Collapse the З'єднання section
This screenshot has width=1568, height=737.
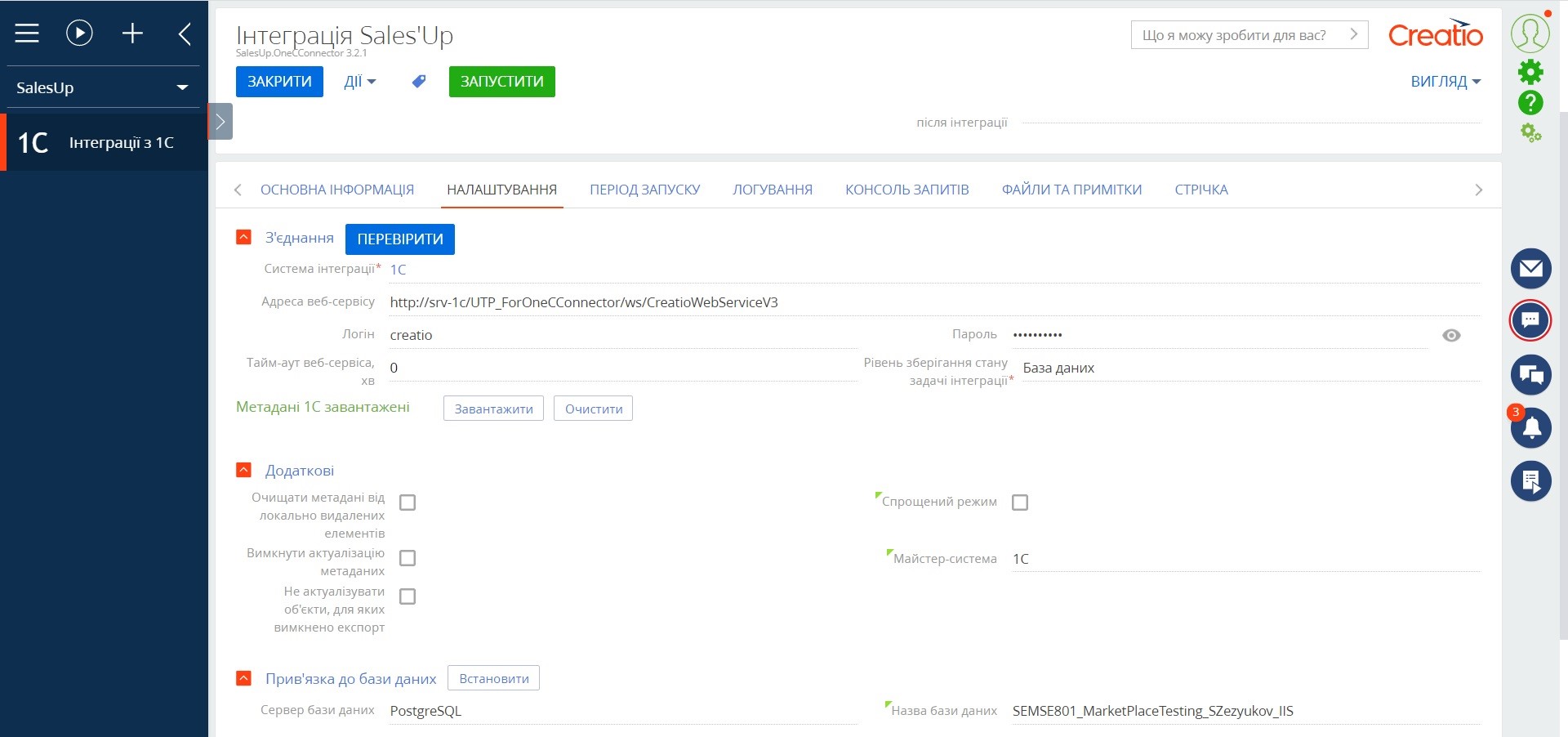[243, 237]
